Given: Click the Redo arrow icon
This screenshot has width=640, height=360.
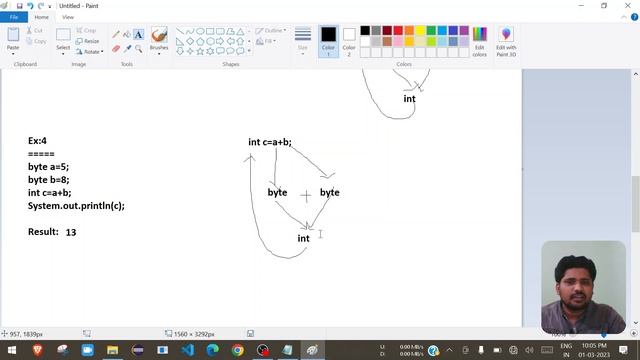Looking at the screenshot, I should pyautogui.click(x=40, y=6).
